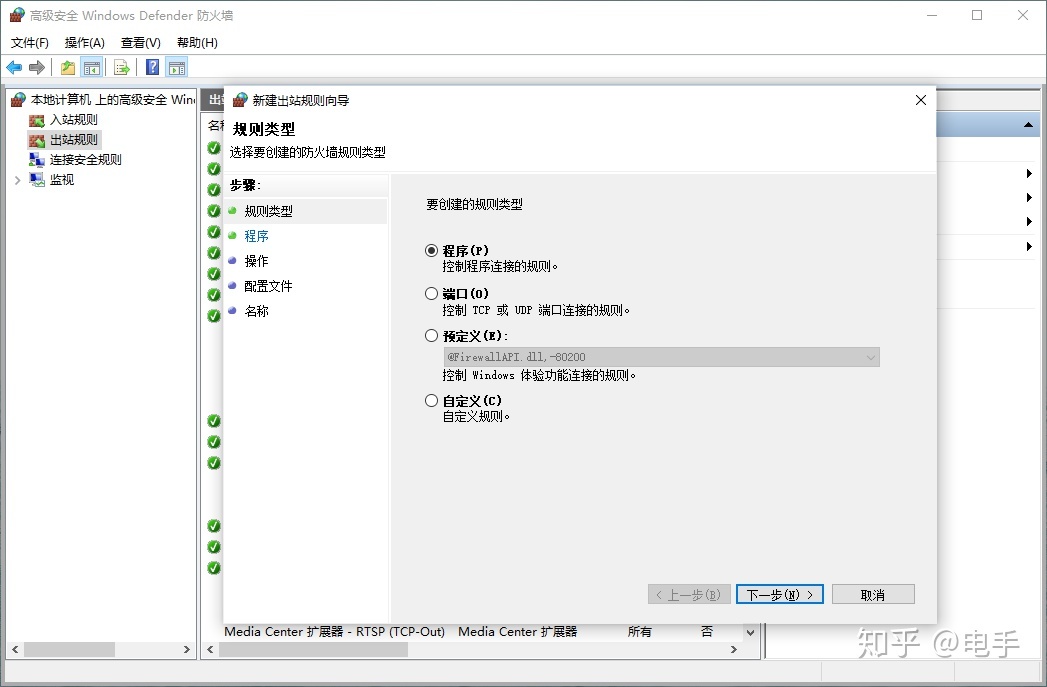Toggle the show/hide action pane icon

pos(177,67)
